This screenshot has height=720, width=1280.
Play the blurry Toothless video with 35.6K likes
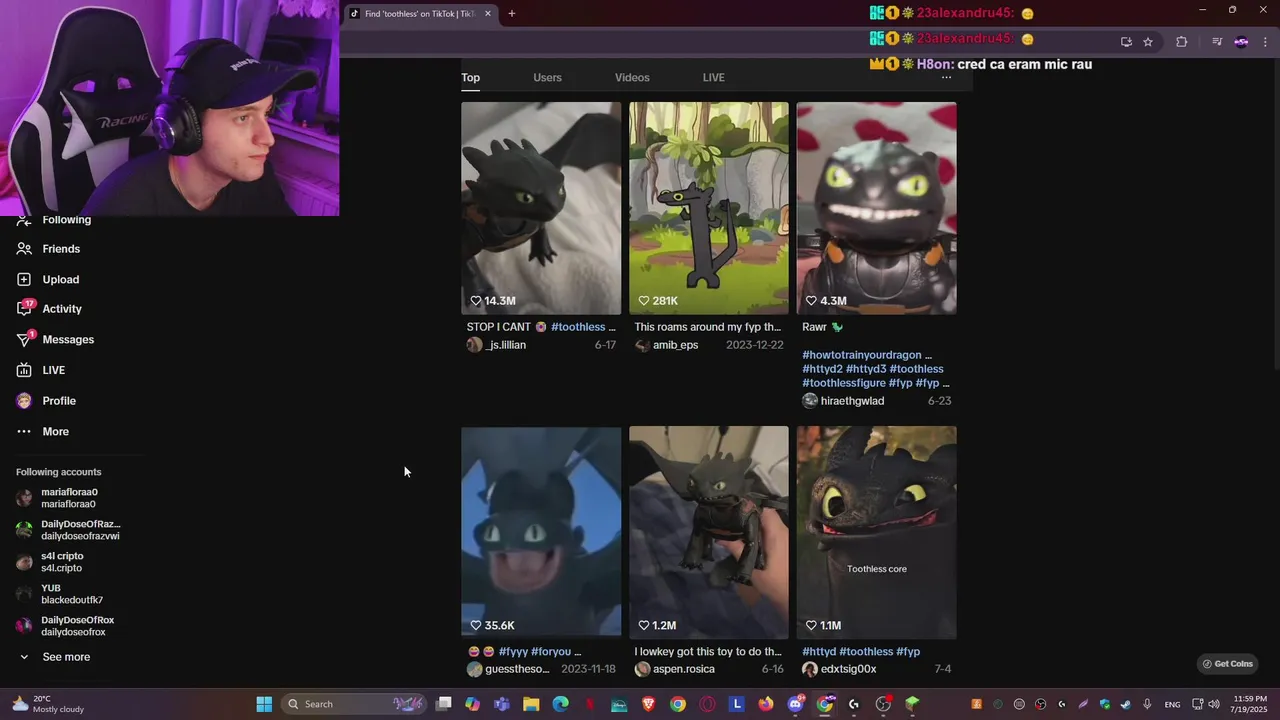click(x=541, y=533)
